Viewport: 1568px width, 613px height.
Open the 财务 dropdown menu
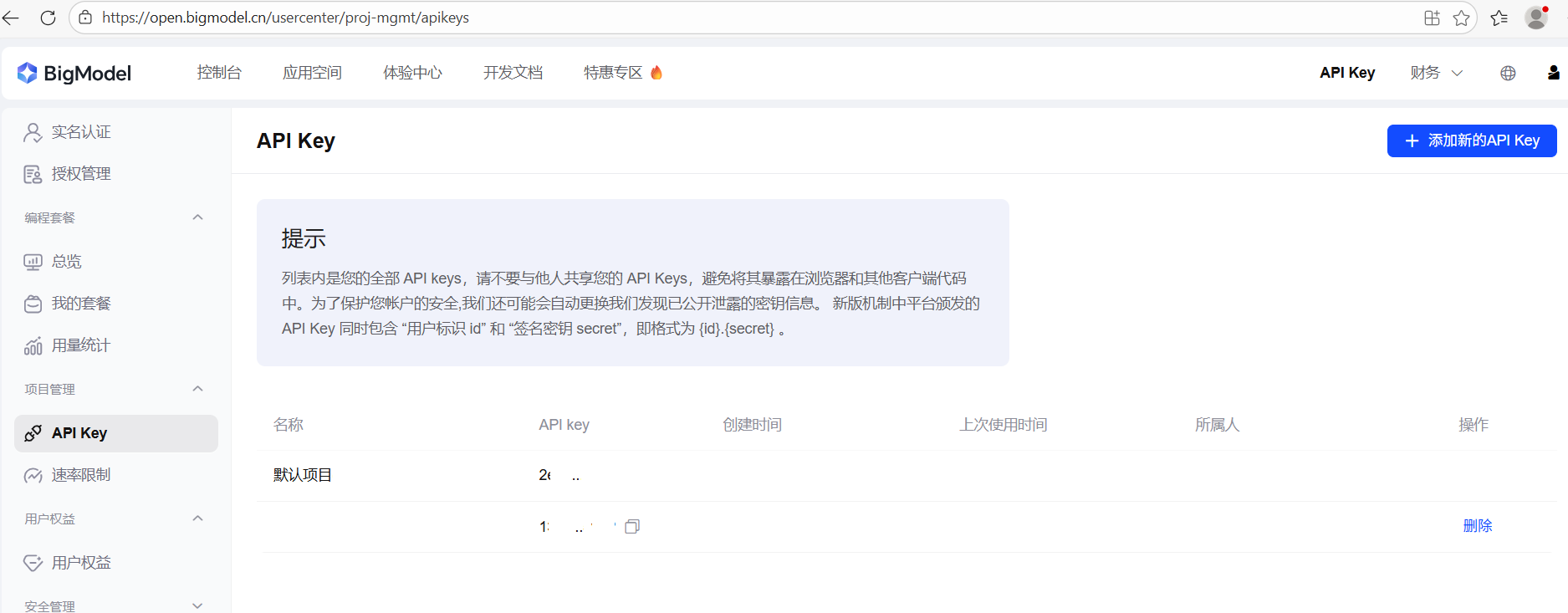click(x=1435, y=74)
